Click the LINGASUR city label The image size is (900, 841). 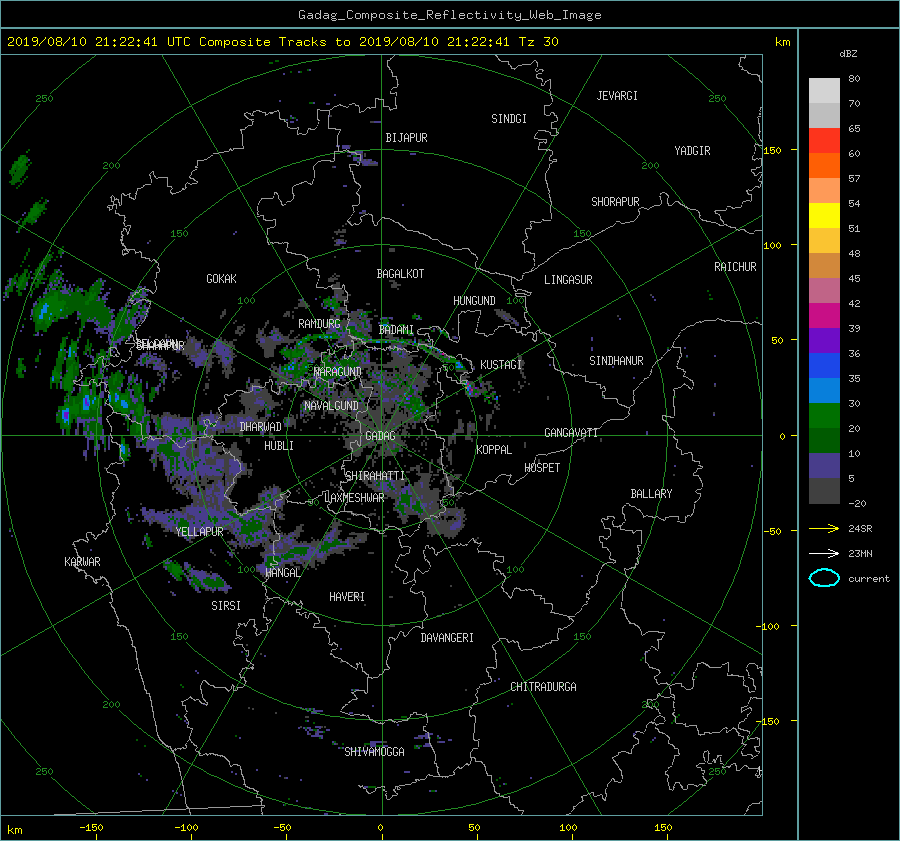tap(568, 280)
